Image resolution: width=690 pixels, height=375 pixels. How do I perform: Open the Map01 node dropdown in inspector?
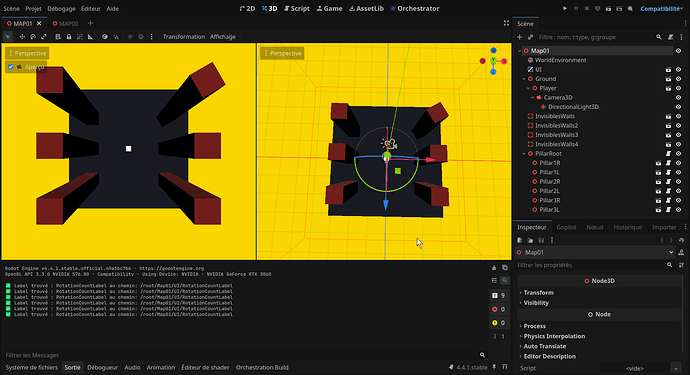coord(671,252)
